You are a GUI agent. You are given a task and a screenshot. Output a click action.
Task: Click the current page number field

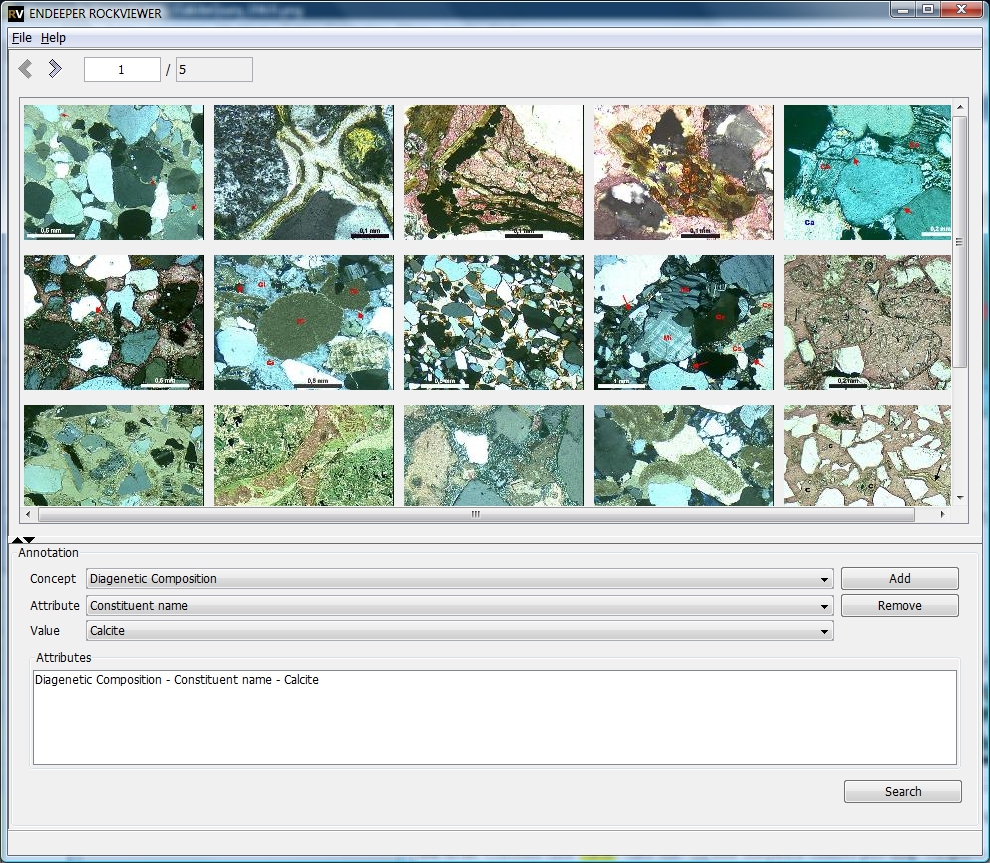coord(122,70)
